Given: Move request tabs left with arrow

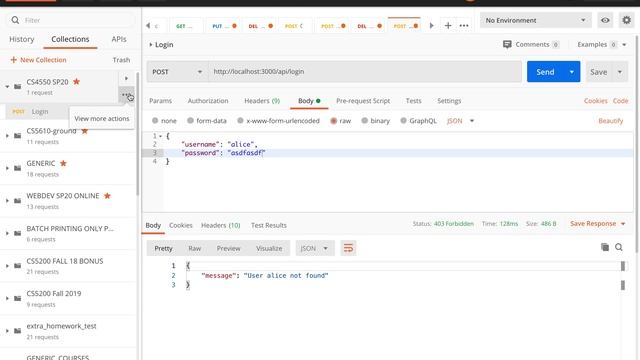Looking at the screenshot, I should click(x=148, y=26).
